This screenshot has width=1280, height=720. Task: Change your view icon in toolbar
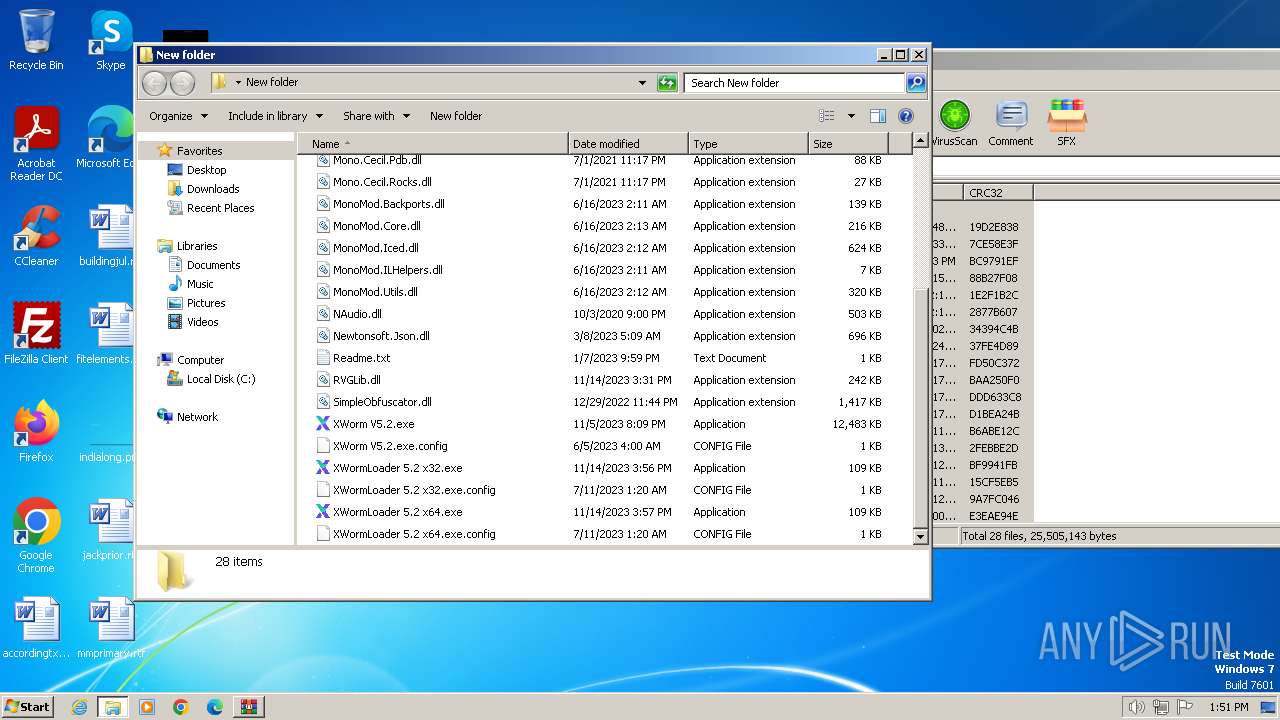click(x=827, y=116)
